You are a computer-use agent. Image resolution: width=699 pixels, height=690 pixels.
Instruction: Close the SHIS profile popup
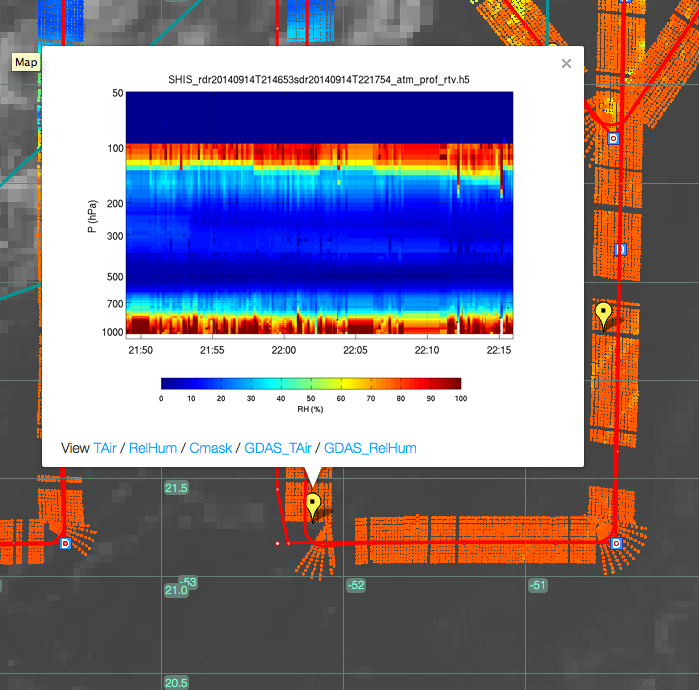pyautogui.click(x=566, y=64)
